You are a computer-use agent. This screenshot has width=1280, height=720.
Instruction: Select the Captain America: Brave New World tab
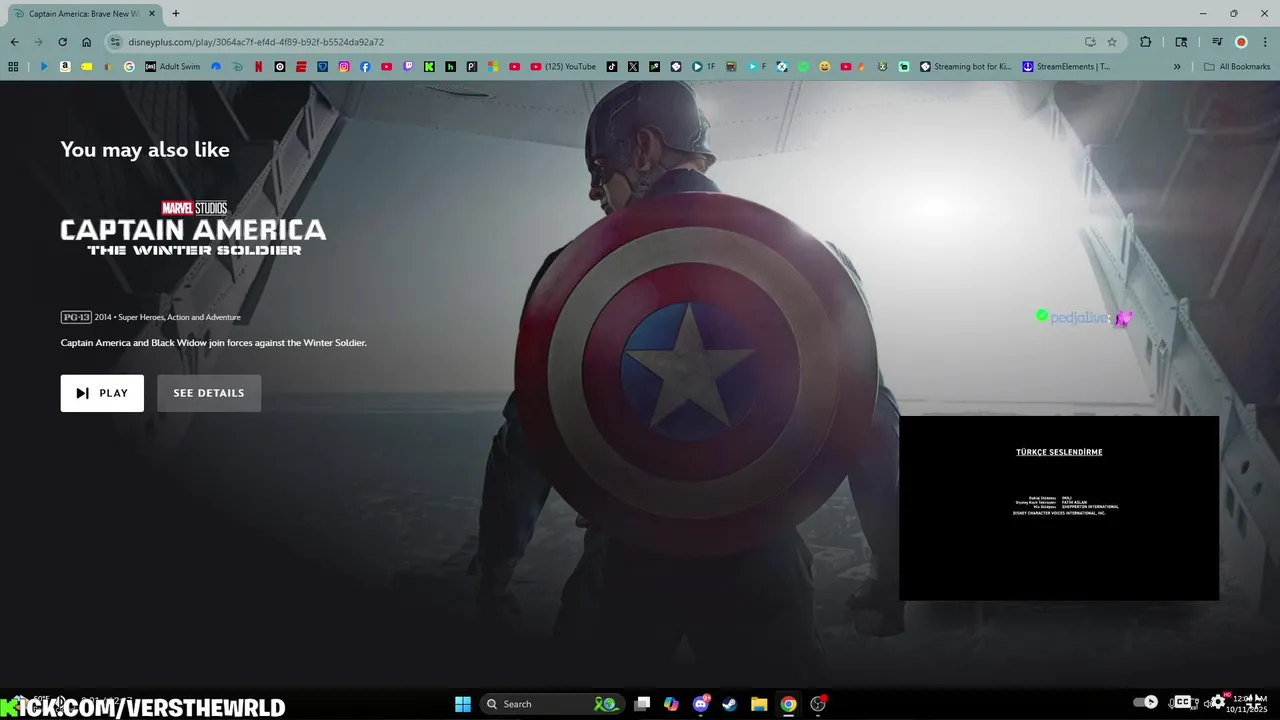(84, 14)
